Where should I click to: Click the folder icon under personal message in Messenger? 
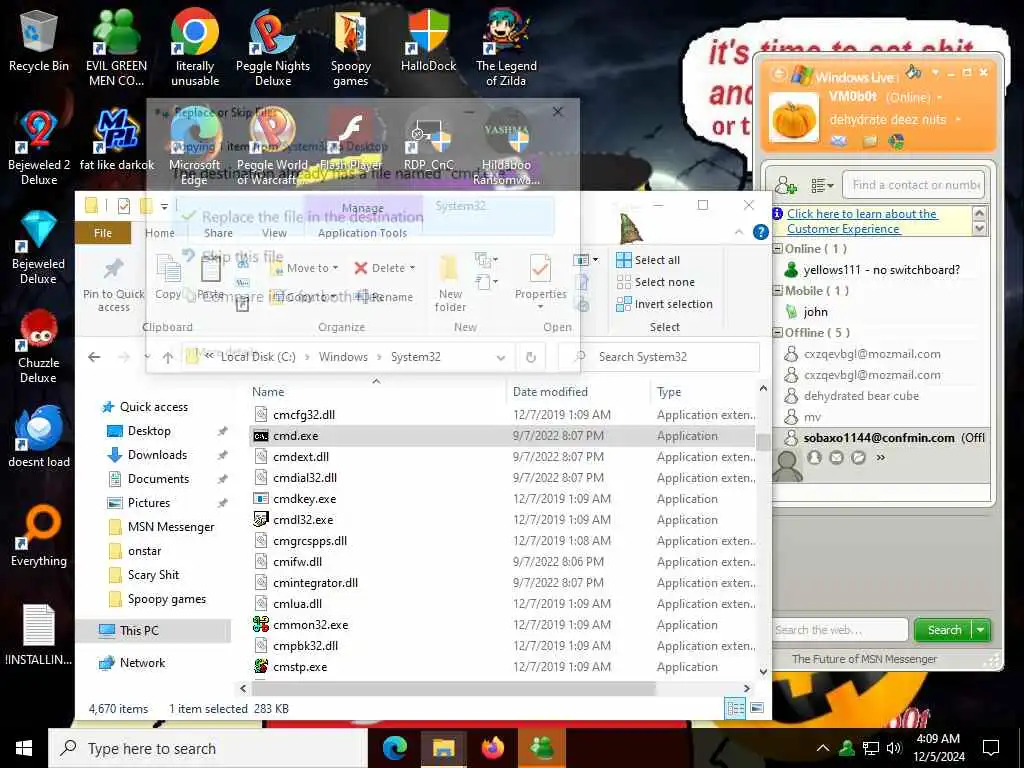click(870, 140)
